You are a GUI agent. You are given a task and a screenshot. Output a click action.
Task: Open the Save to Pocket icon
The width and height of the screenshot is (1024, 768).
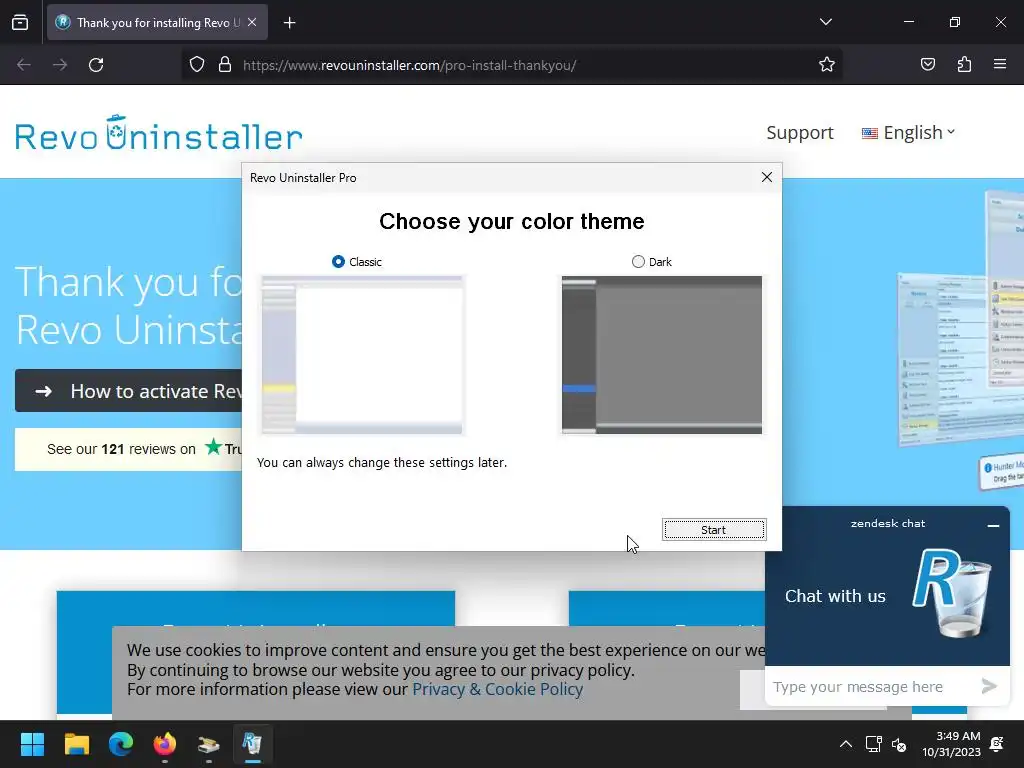[x=927, y=65]
